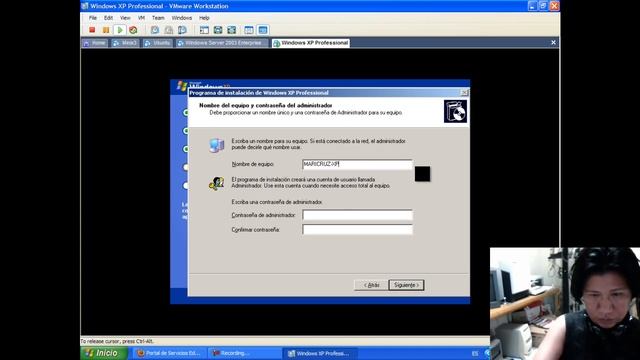Click the ES language indicator in tray
640x360 pixels.
(475, 353)
